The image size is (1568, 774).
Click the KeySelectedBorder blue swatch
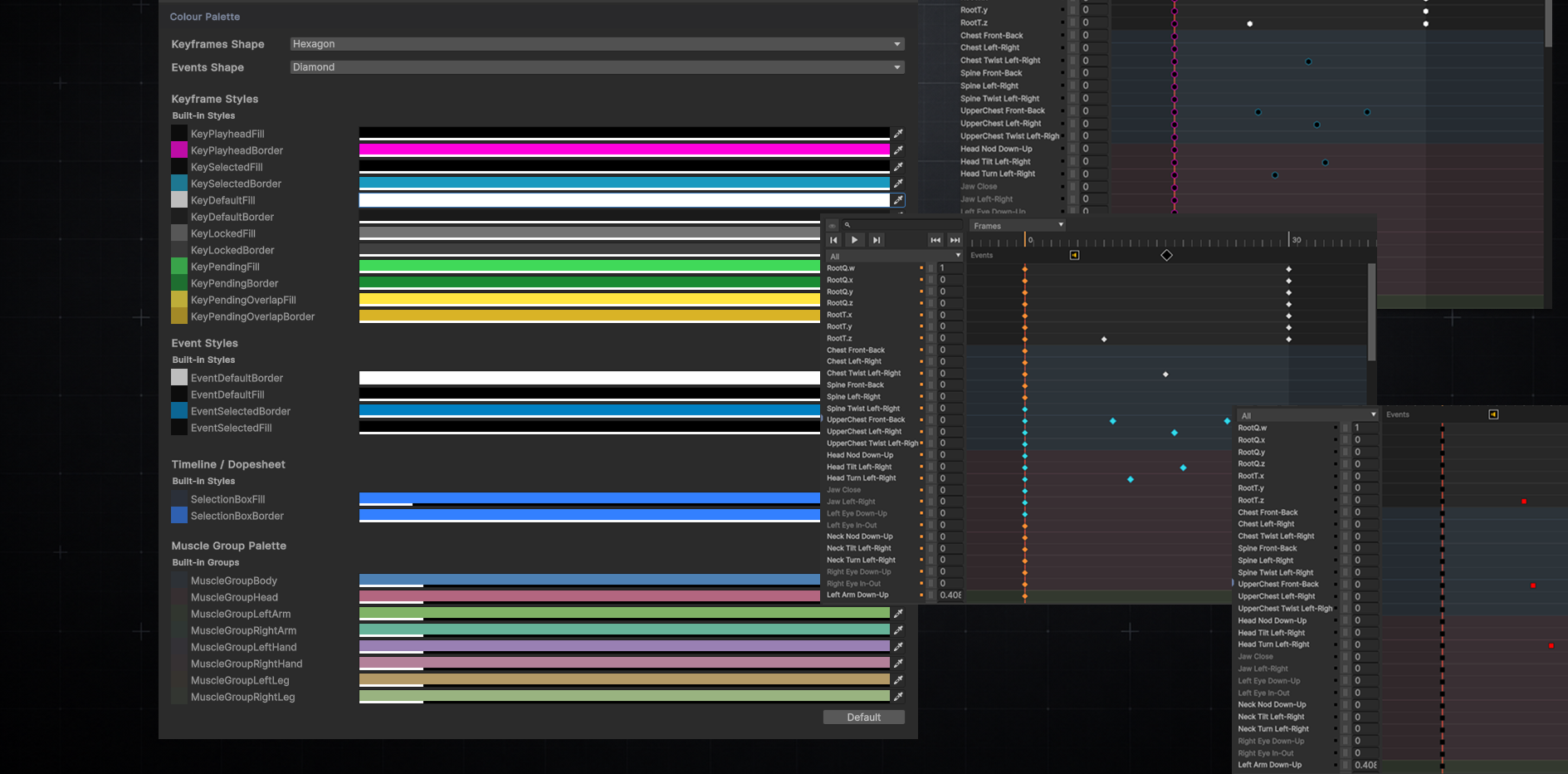[179, 184]
